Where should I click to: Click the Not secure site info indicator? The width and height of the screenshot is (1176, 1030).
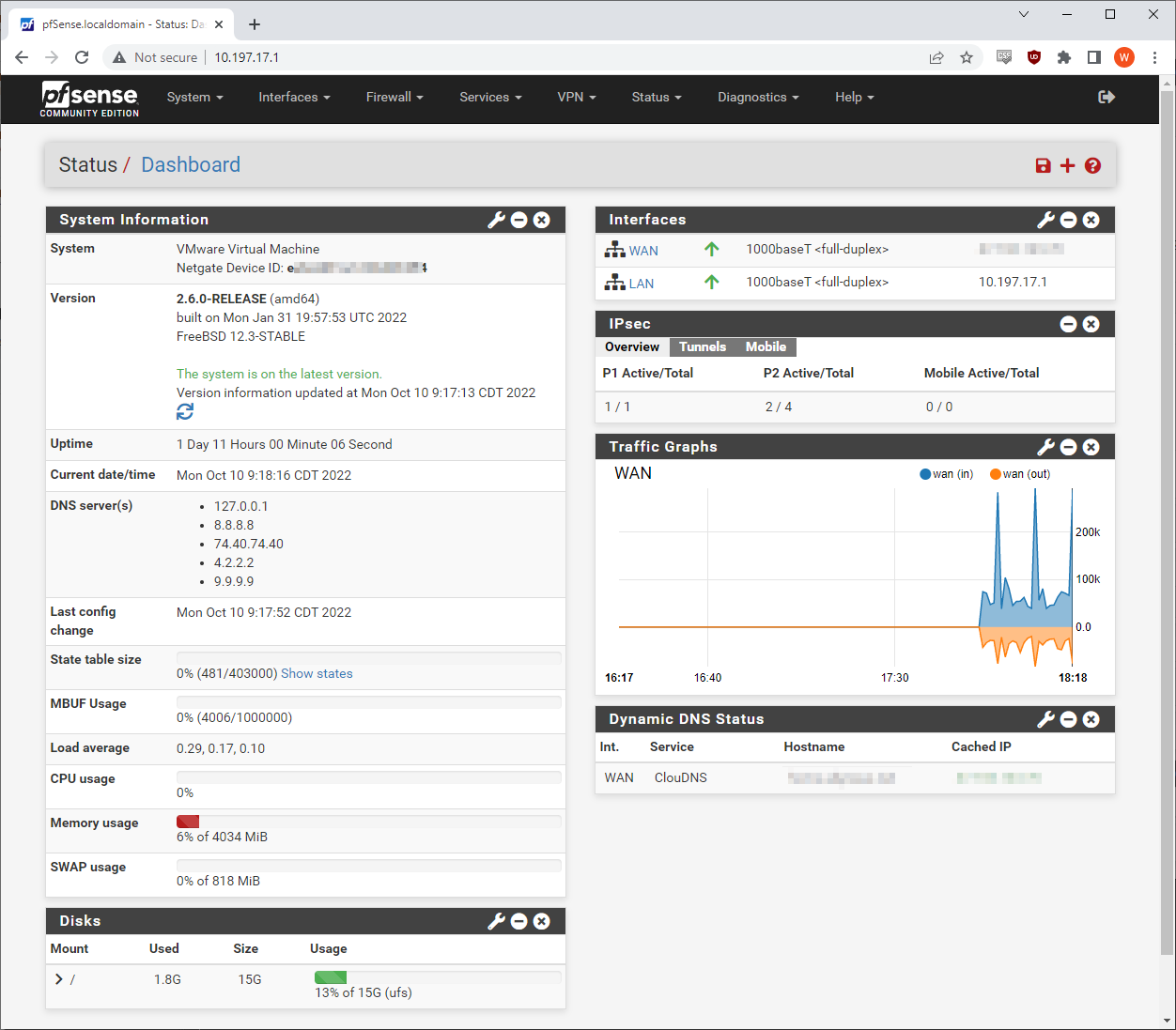155,57
